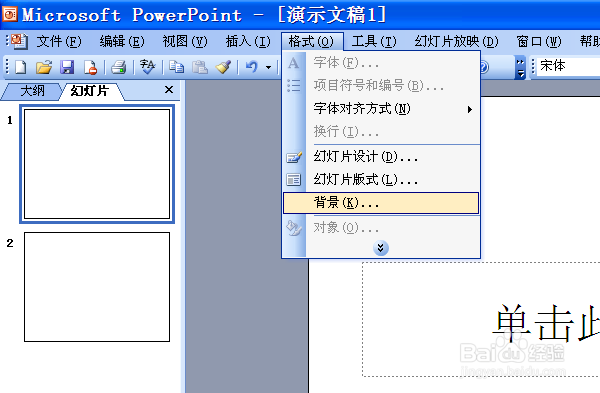Expand the toolbar options overflow arrow
This screenshot has width=600, height=393.
[520, 67]
